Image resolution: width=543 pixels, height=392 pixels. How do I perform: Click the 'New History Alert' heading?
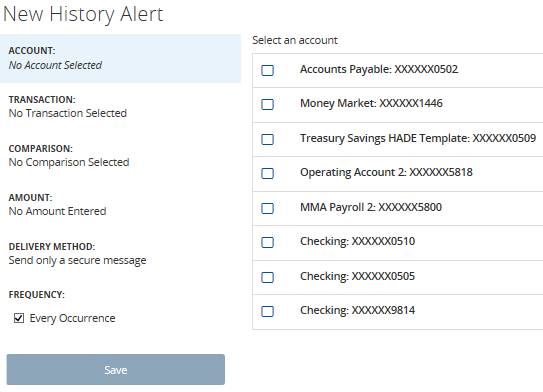pyautogui.click(x=83, y=15)
